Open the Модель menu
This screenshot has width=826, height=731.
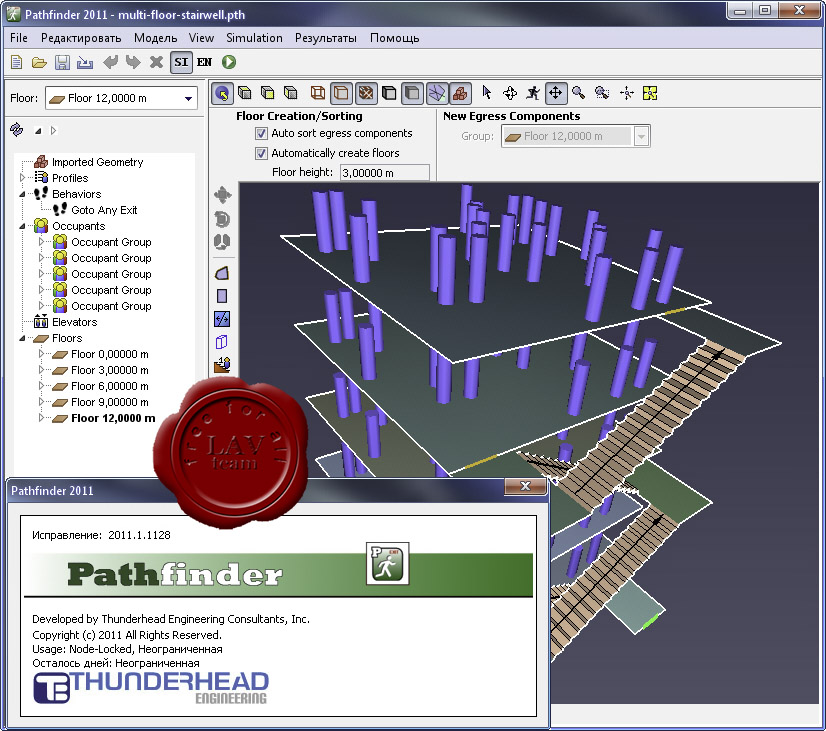[x=155, y=38]
